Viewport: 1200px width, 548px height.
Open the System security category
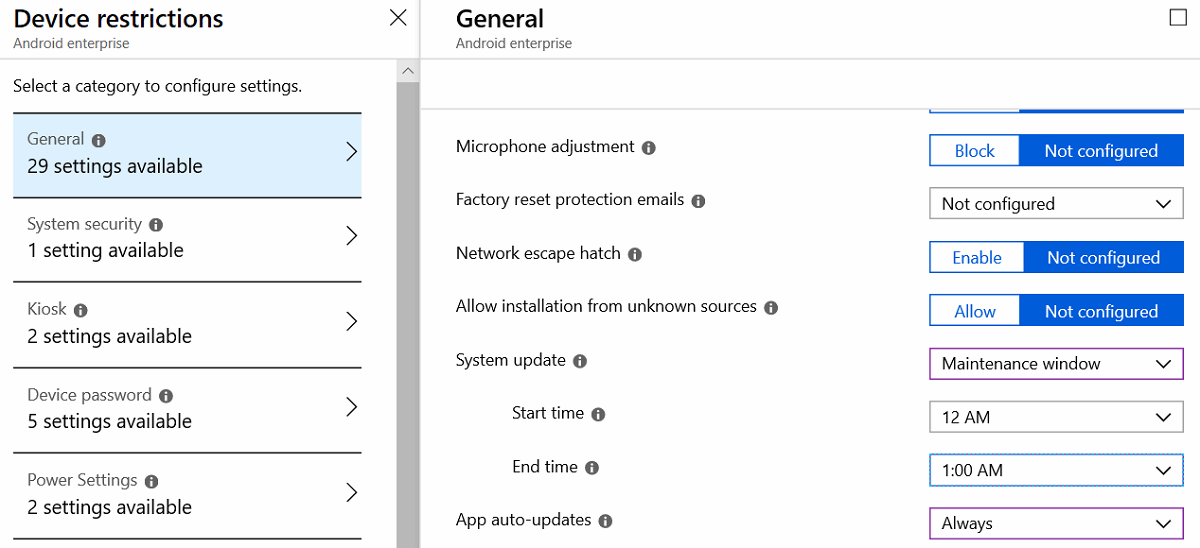pos(187,237)
